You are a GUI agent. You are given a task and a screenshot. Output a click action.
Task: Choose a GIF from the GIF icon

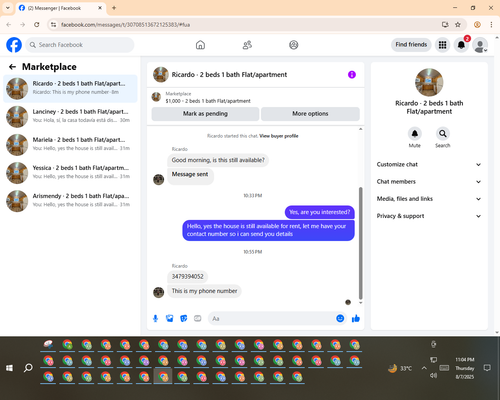pyautogui.click(x=198, y=319)
